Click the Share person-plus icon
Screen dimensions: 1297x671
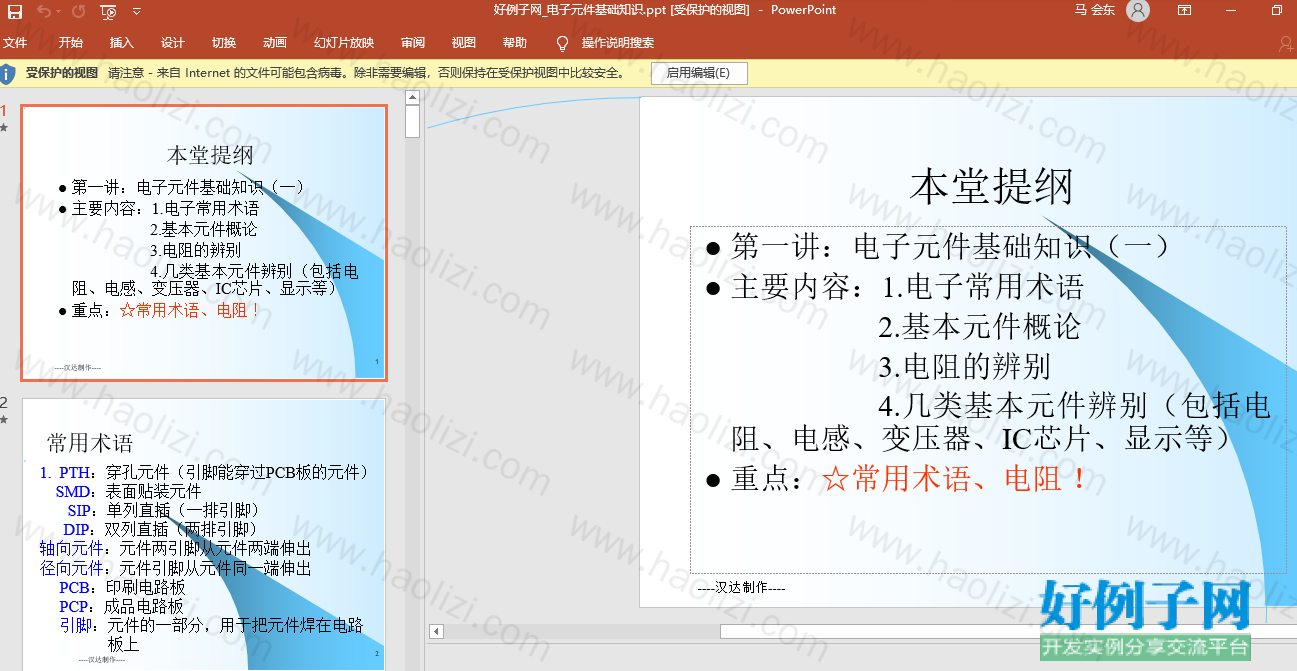(x=1287, y=43)
